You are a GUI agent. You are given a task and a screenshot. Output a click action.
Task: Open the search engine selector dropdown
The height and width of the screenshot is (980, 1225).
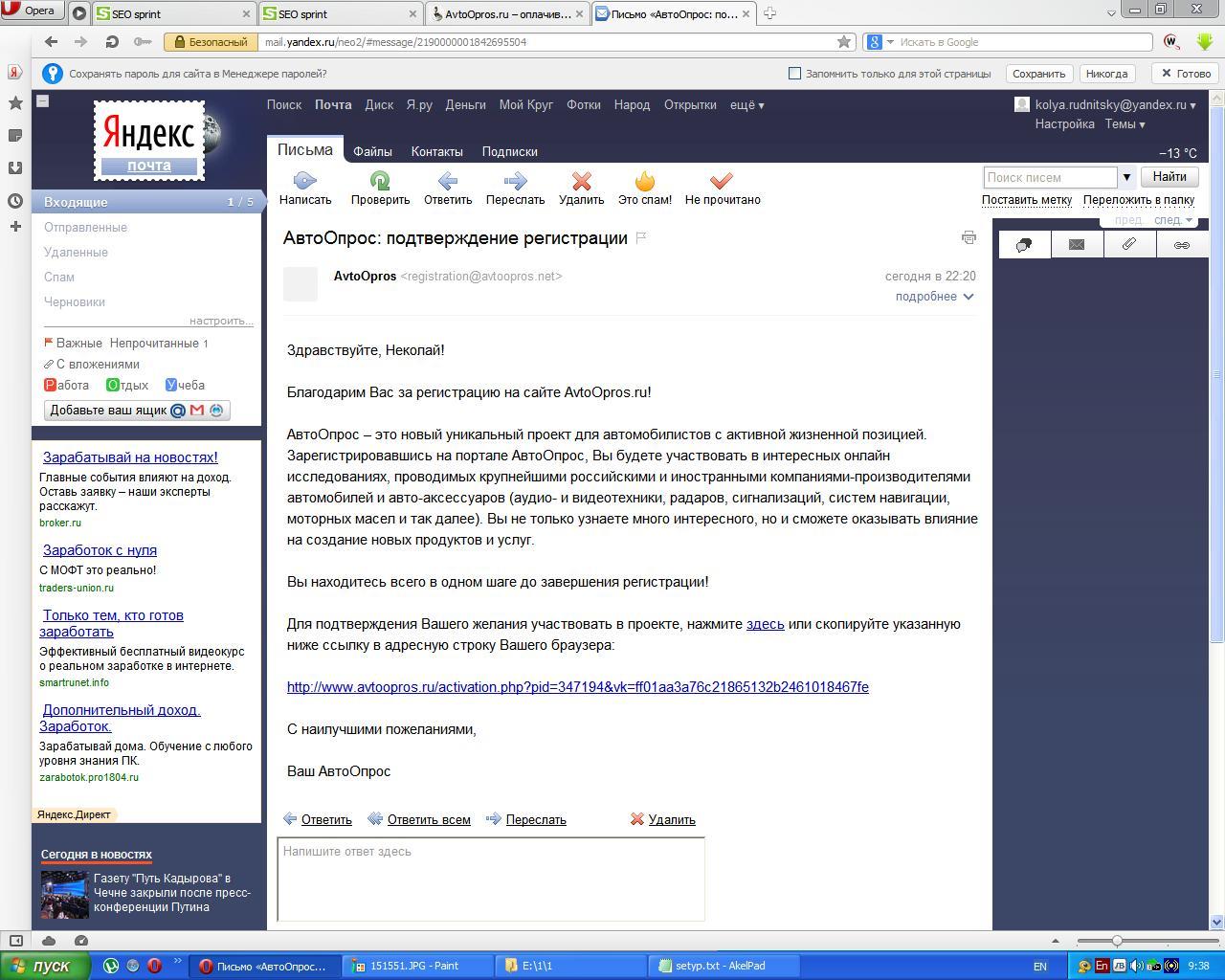click(879, 42)
